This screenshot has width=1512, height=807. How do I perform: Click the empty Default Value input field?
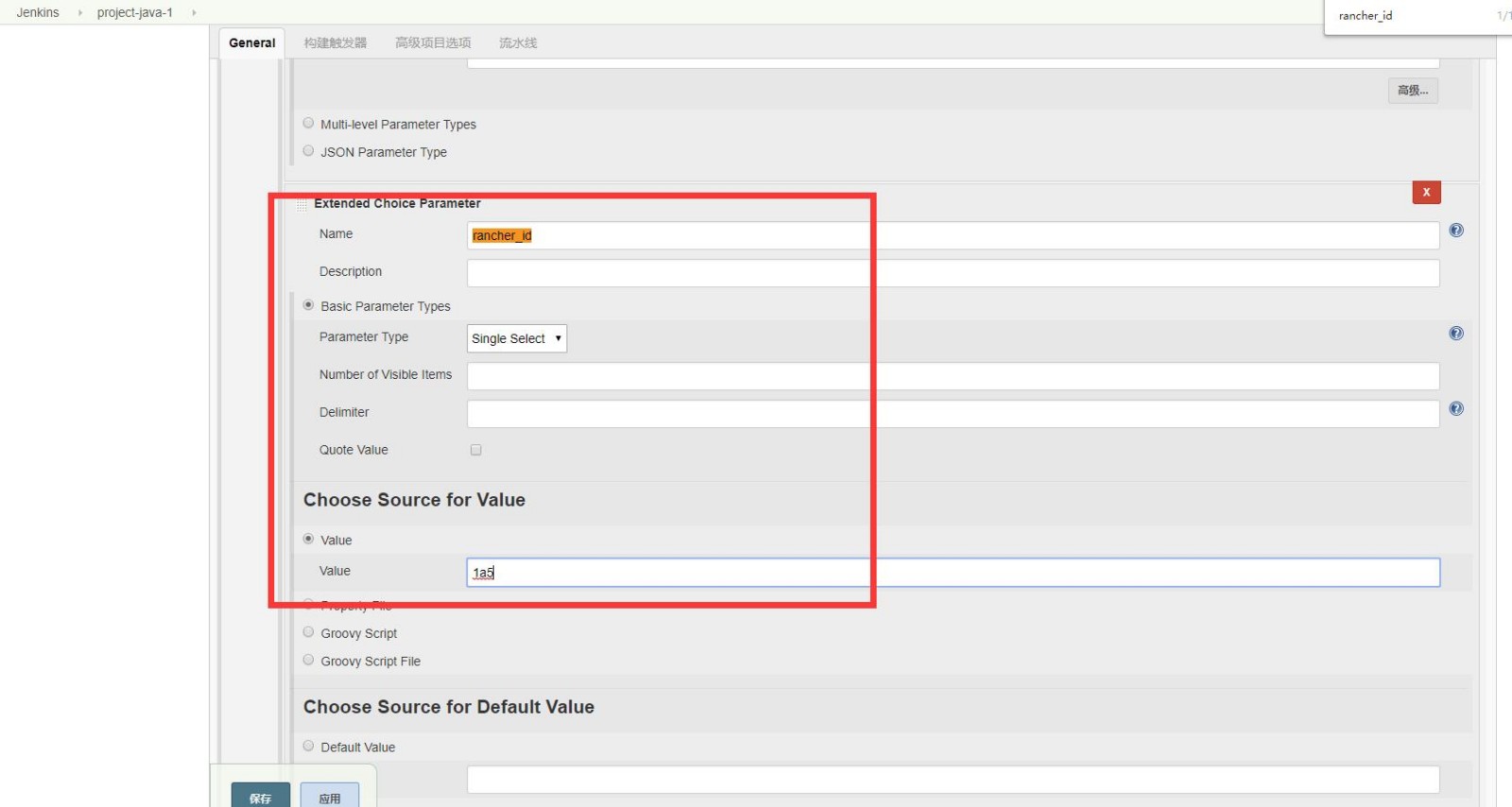click(954, 780)
